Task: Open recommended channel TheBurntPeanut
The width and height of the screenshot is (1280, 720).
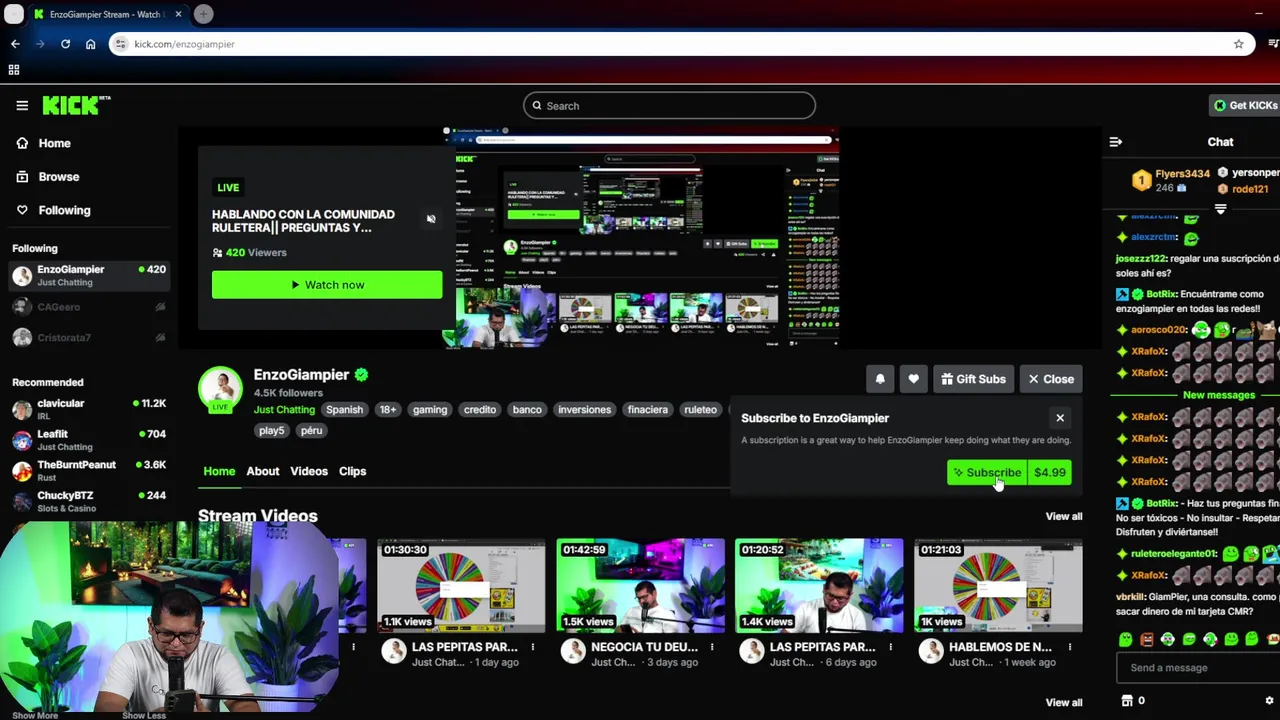Action: [88, 471]
